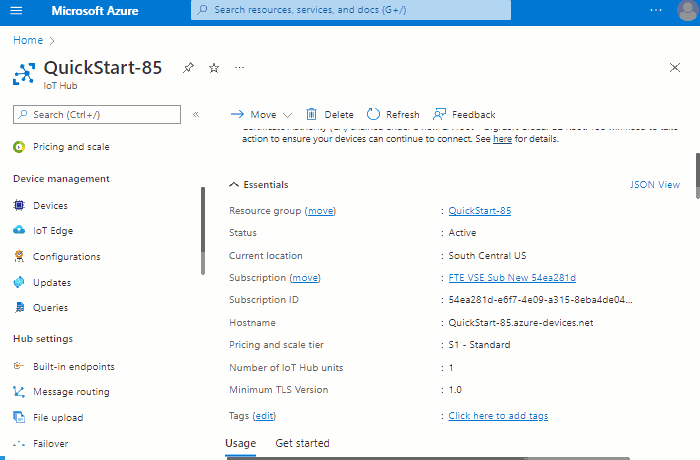The height and width of the screenshot is (460, 700).
Task: Open Configurations menu item
Action: (x=67, y=257)
